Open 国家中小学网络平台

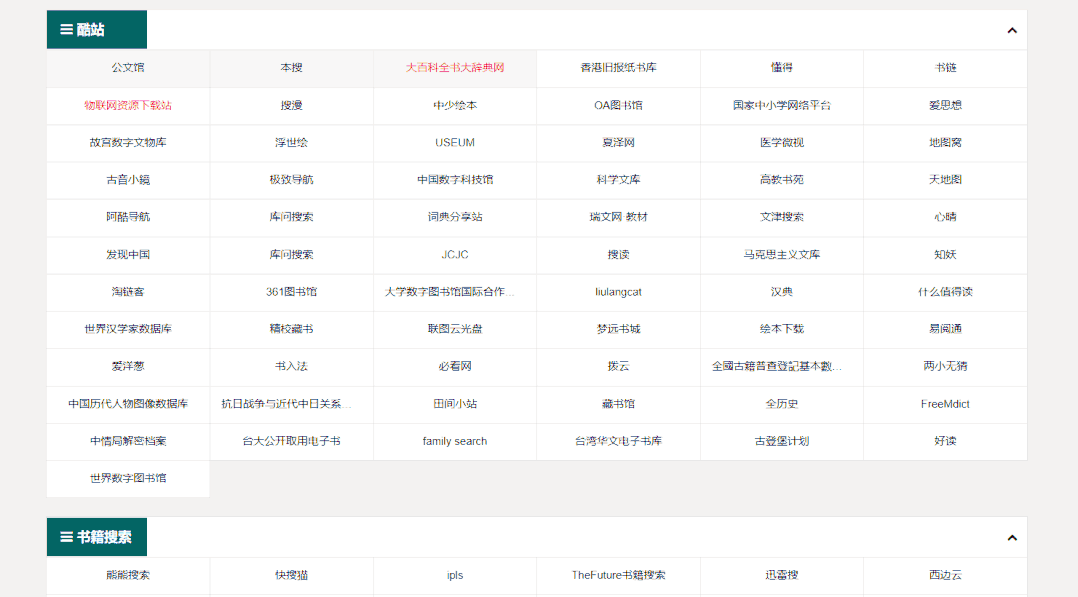tap(782, 105)
